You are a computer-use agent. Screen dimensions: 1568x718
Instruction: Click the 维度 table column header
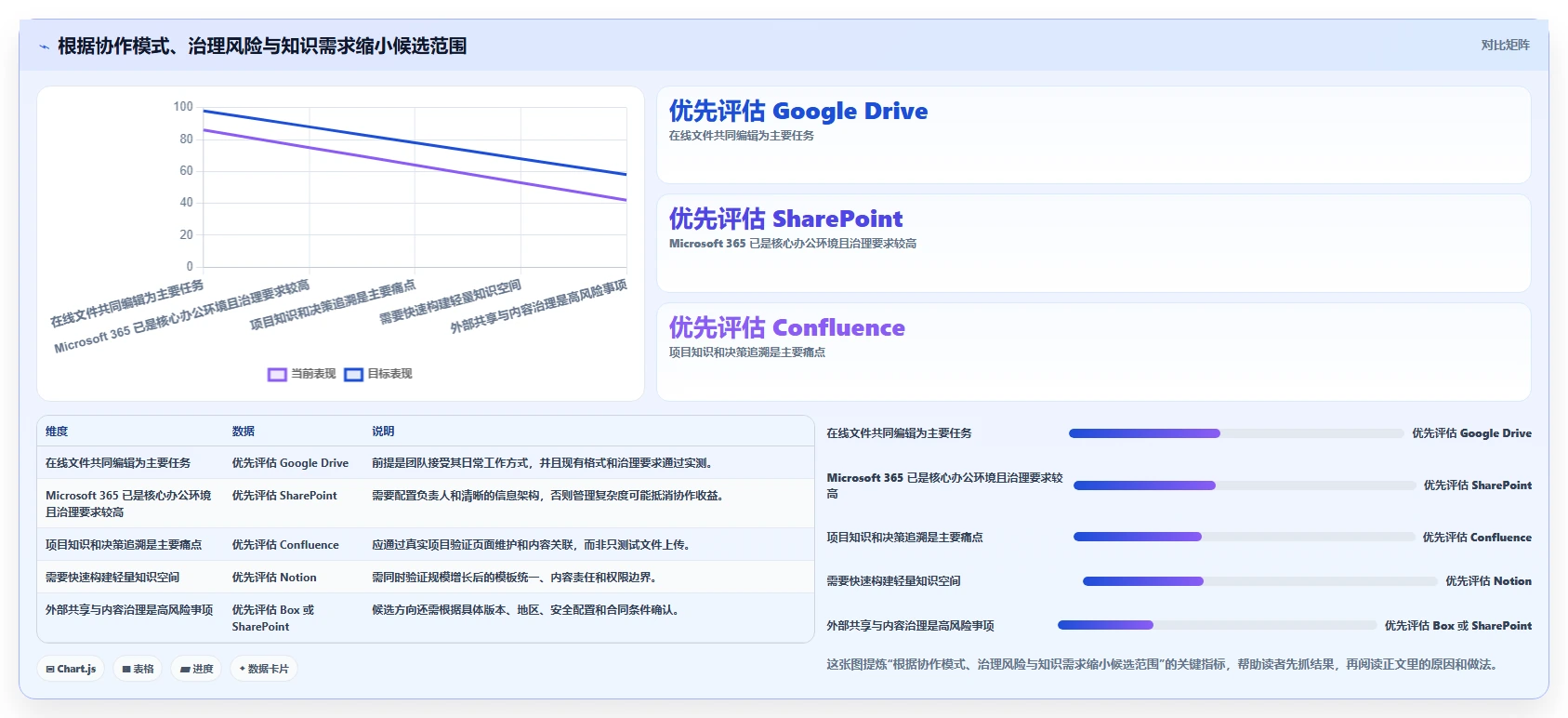click(57, 432)
